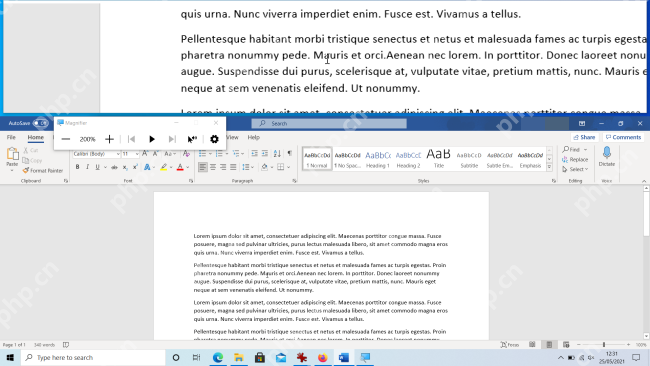Select the Format Painter tool

pos(43,170)
